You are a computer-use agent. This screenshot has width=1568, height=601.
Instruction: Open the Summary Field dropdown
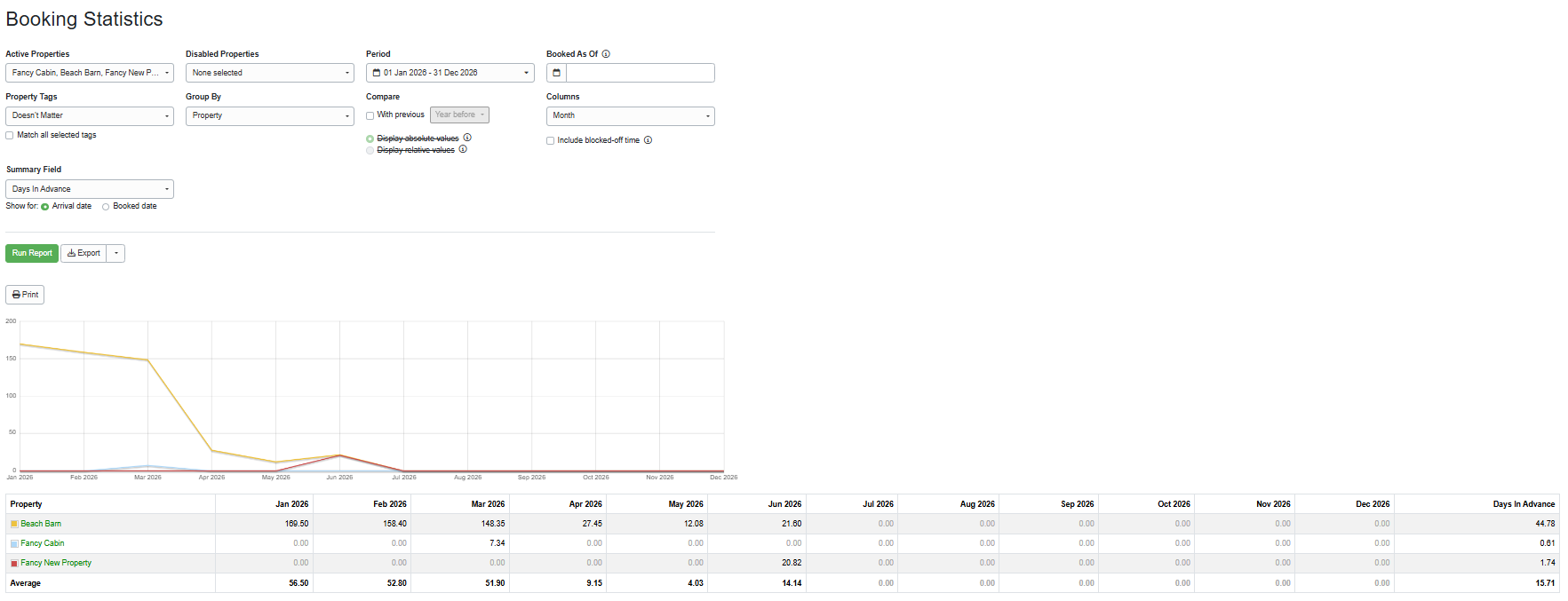pos(90,189)
